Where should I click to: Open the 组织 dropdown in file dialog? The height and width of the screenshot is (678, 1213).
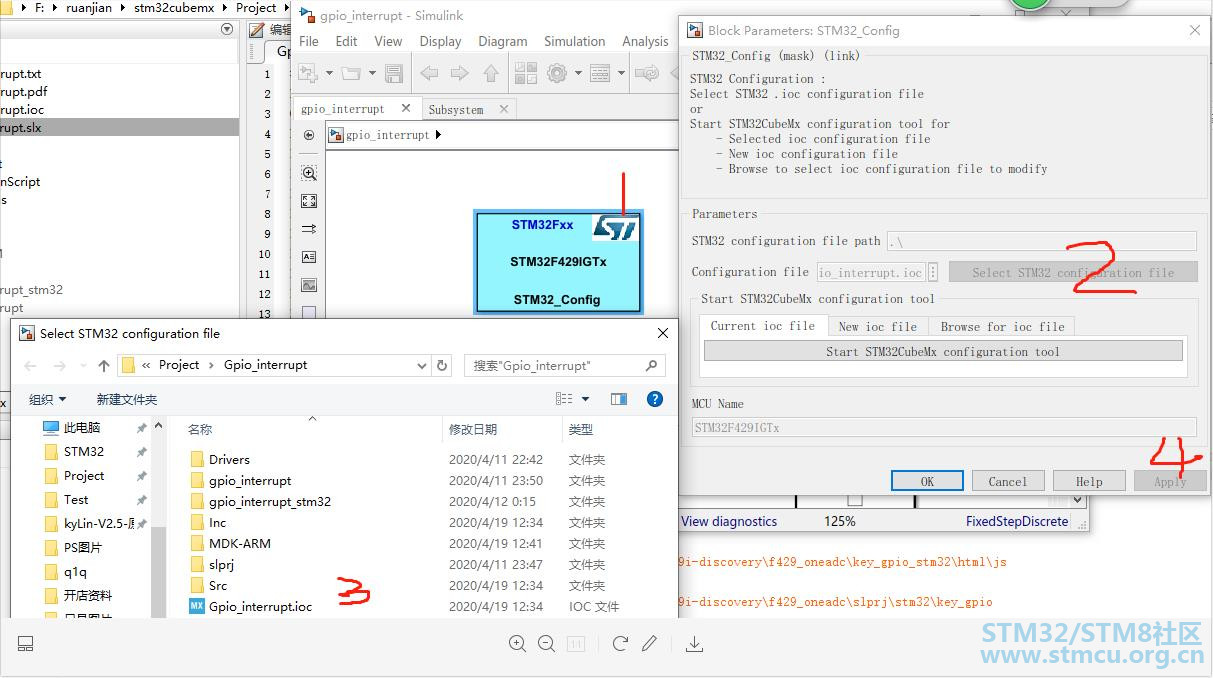[x=47, y=399]
